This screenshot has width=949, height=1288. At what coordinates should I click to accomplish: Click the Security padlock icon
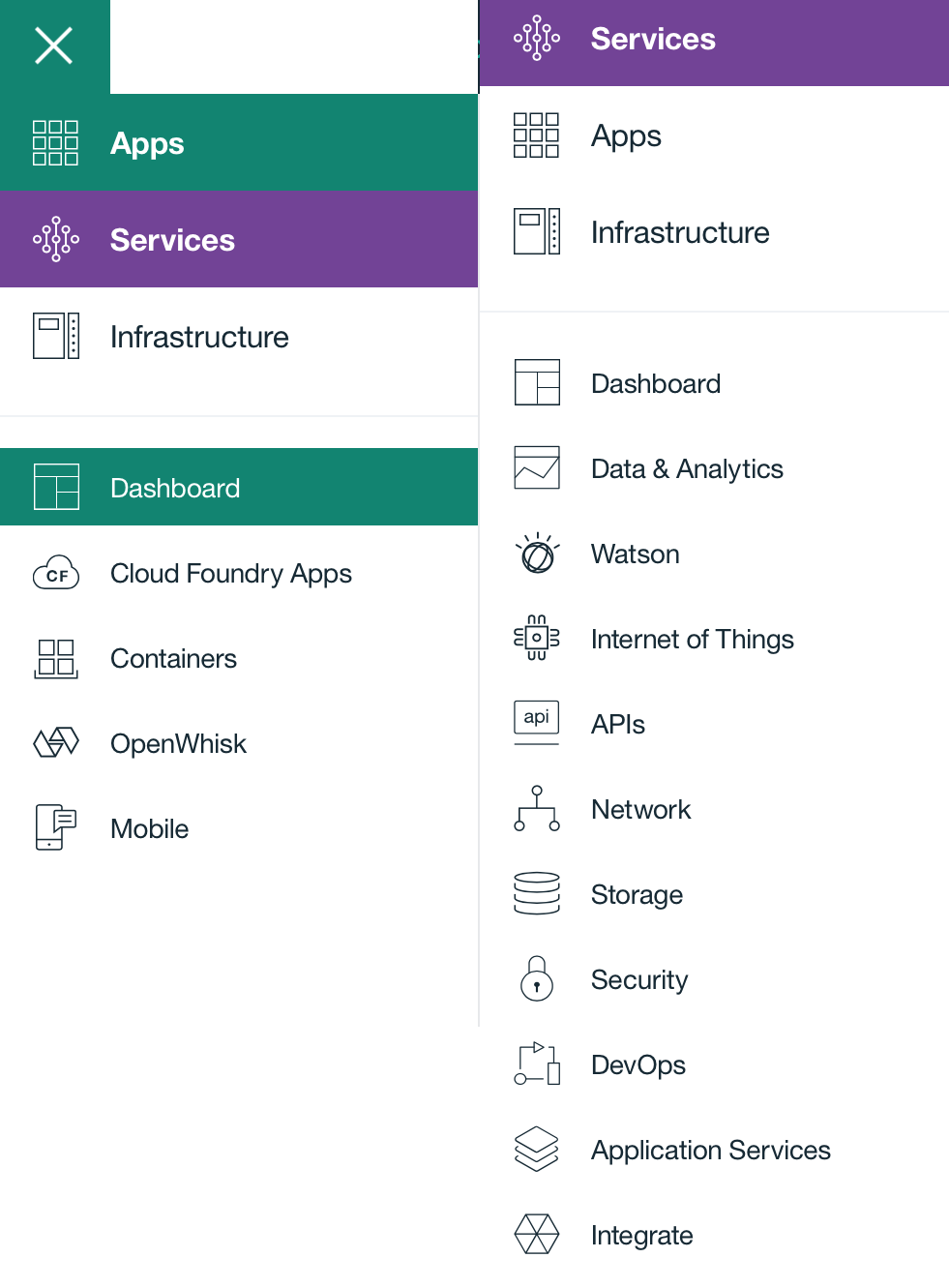click(537, 979)
